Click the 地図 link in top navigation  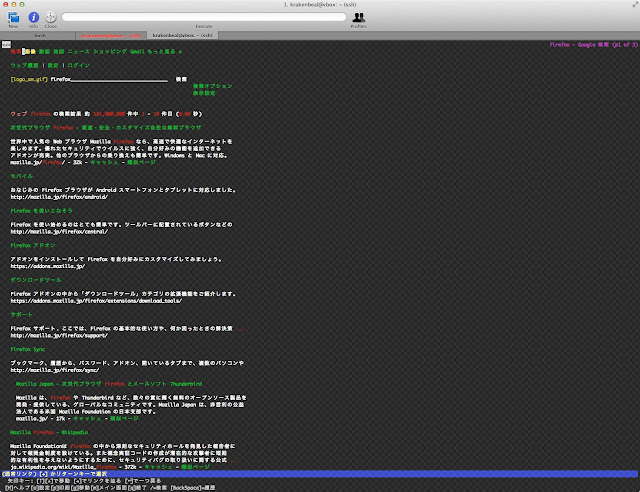(x=58, y=51)
